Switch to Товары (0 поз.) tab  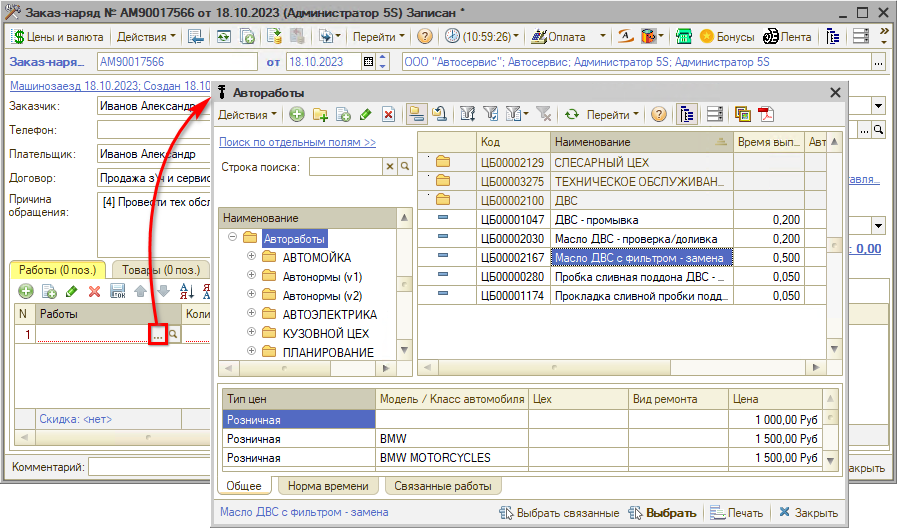pyautogui.click(x=161, y=269)
